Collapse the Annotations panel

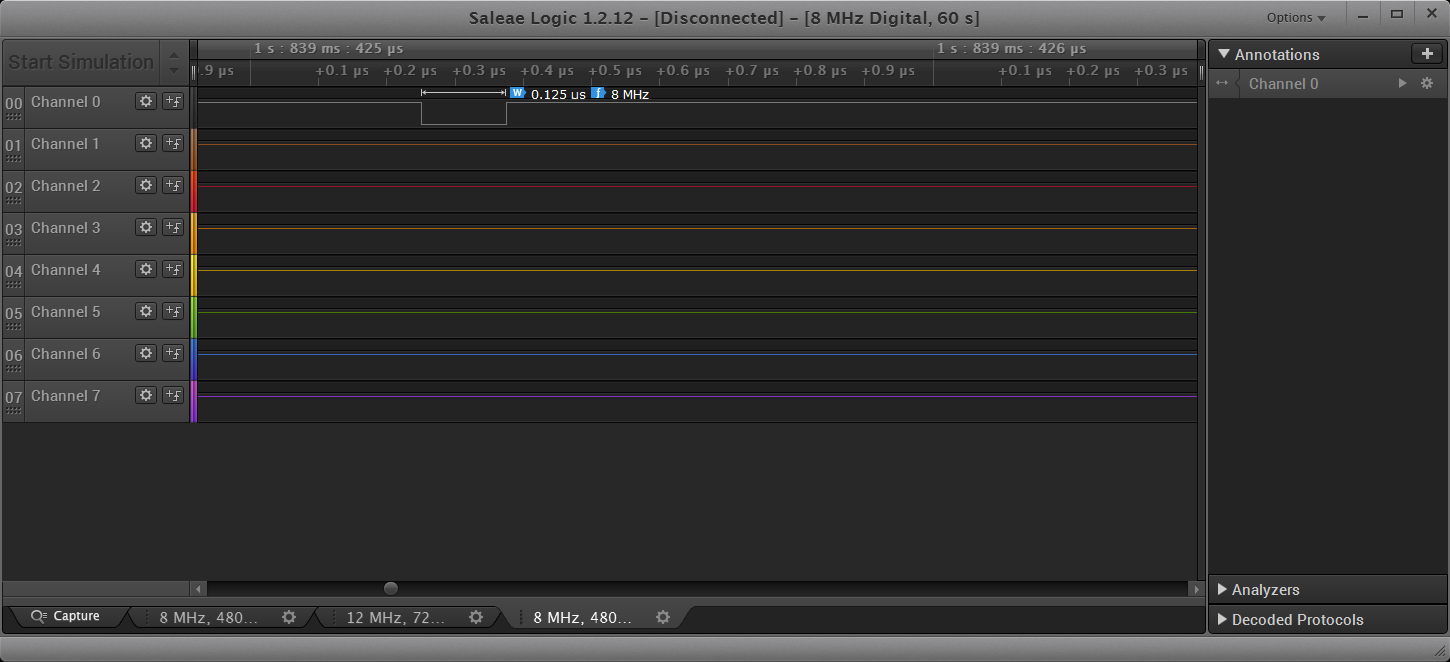click(x=1224, y=54)
